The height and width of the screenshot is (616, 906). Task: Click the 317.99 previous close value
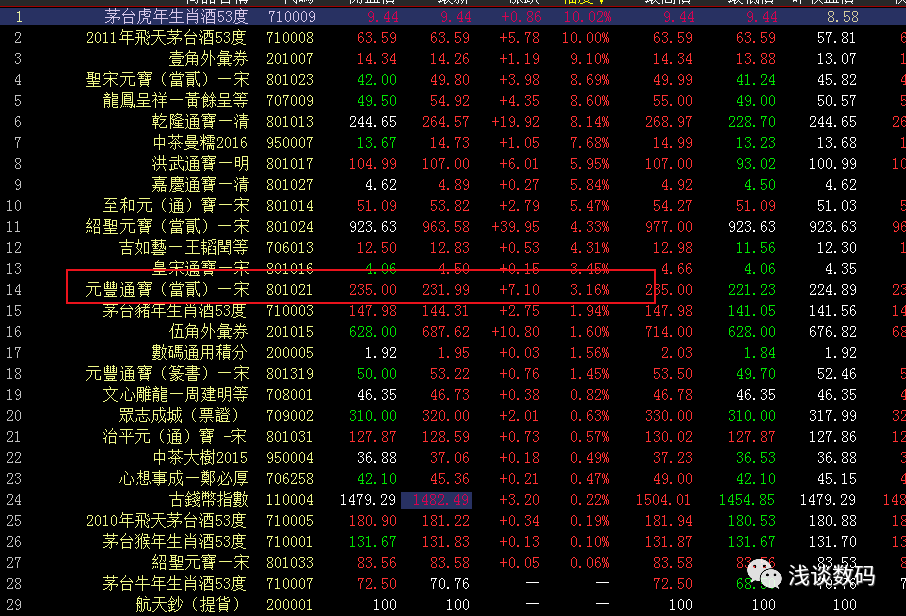point(833,415)
